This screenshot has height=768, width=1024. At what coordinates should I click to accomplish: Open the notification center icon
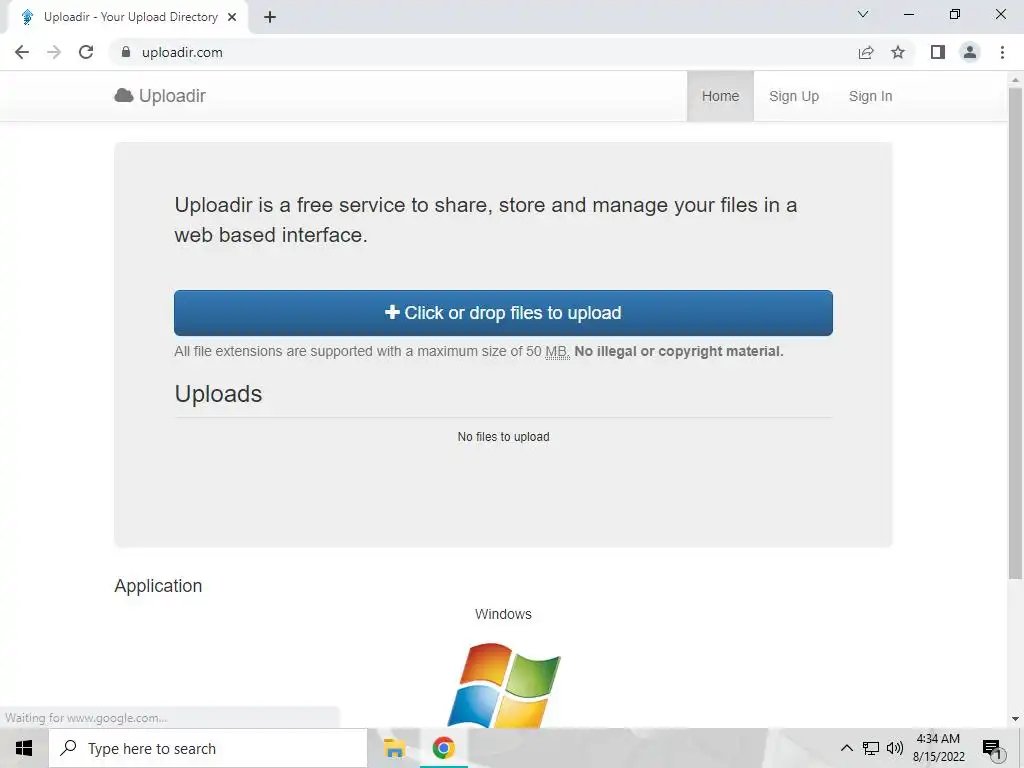[x=992, y=749]
